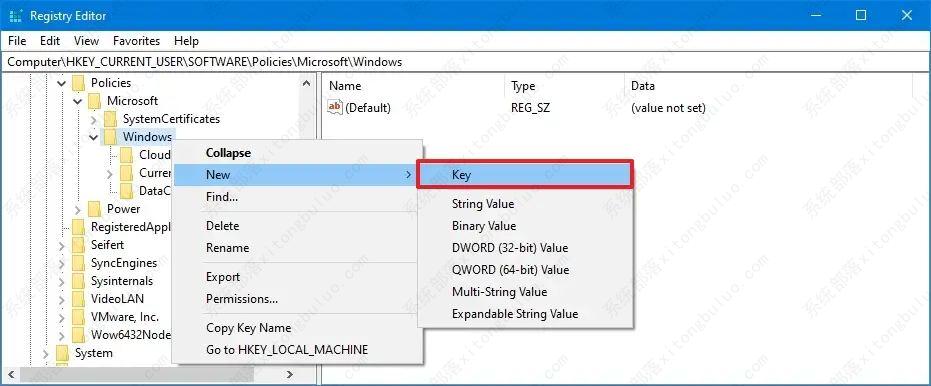
Task: Open the Help menu
Action: click(x=186, y=41)
